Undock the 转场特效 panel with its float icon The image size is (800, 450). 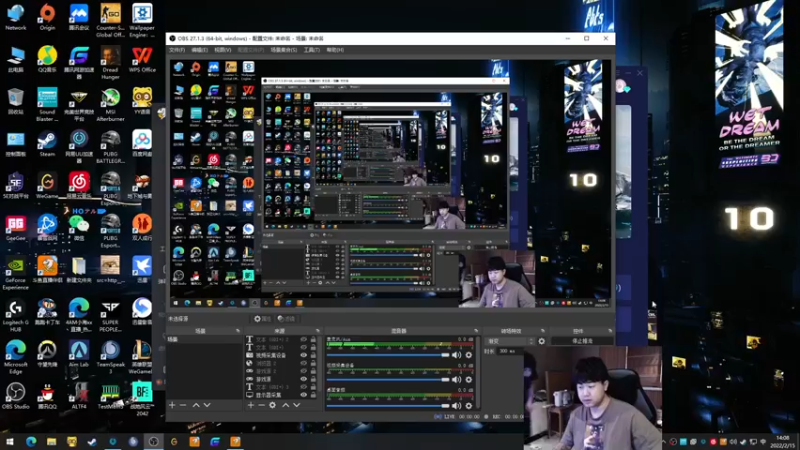coord(543,331)
